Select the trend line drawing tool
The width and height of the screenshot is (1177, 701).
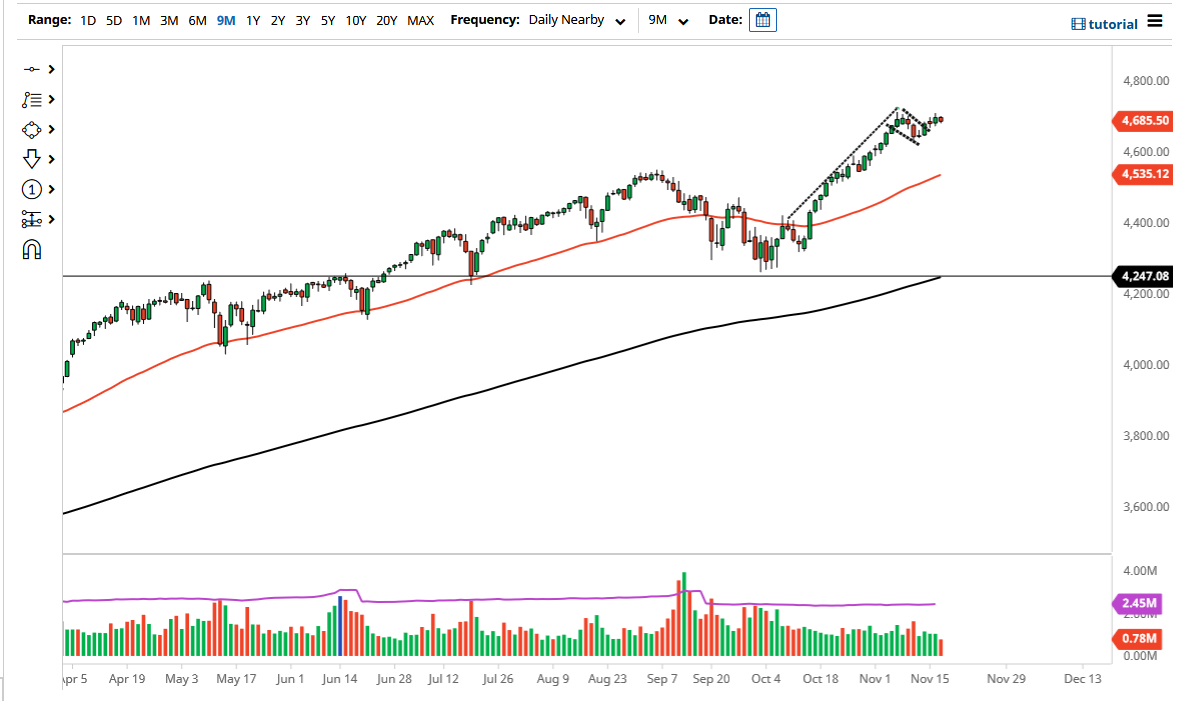point(33,69)
